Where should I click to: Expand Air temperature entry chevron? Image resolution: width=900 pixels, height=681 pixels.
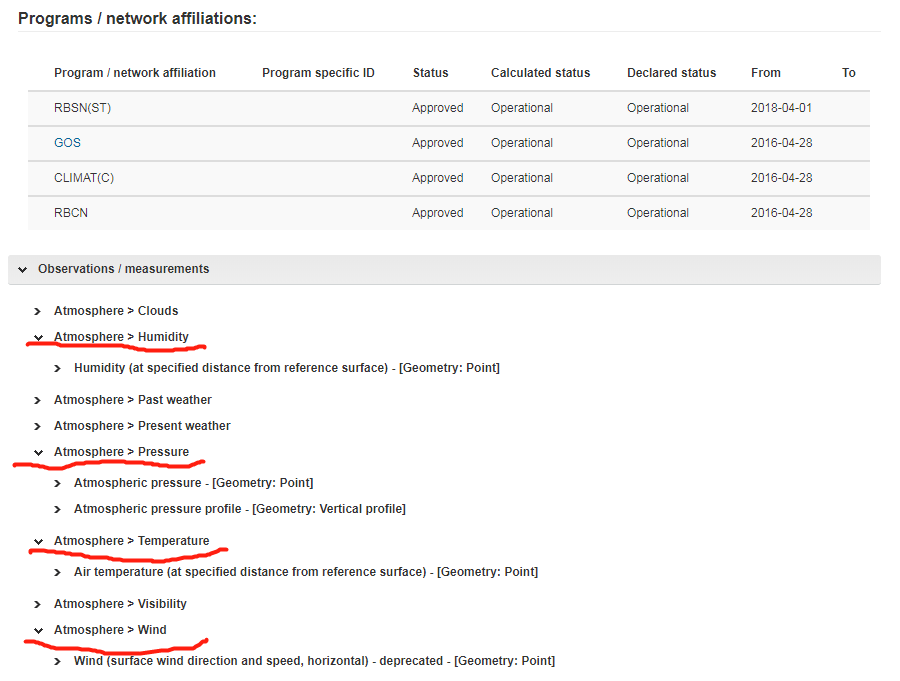[57, 572]
